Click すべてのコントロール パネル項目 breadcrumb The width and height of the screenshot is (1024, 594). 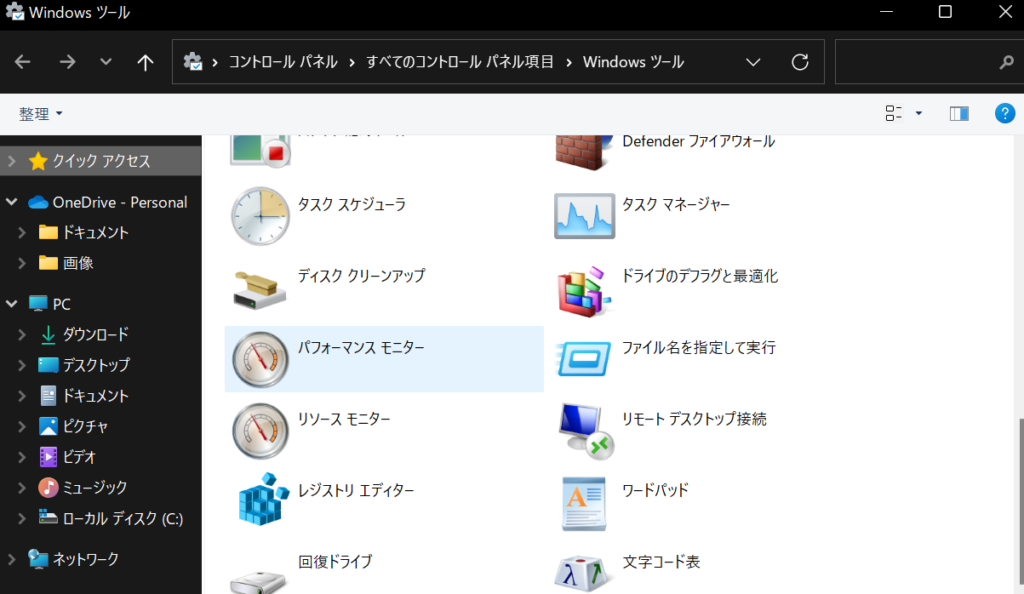[460, 62]
